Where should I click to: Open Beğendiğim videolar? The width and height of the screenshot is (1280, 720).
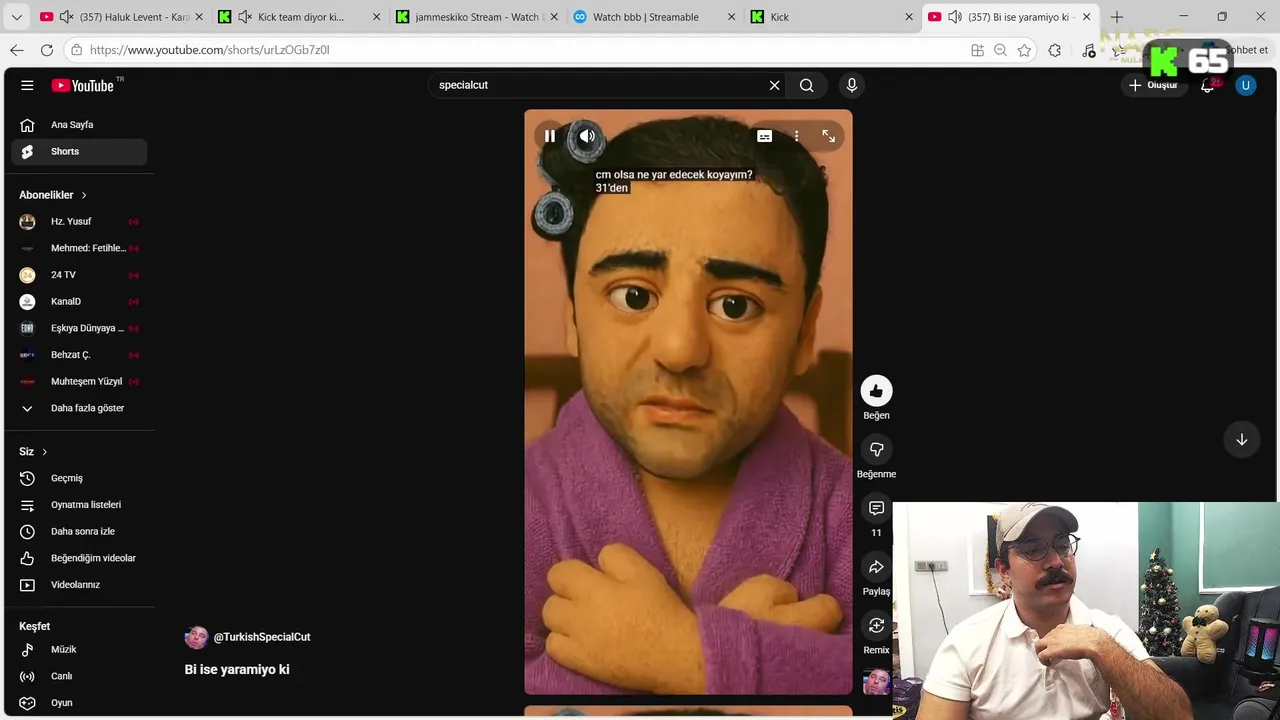coord(79,558)
